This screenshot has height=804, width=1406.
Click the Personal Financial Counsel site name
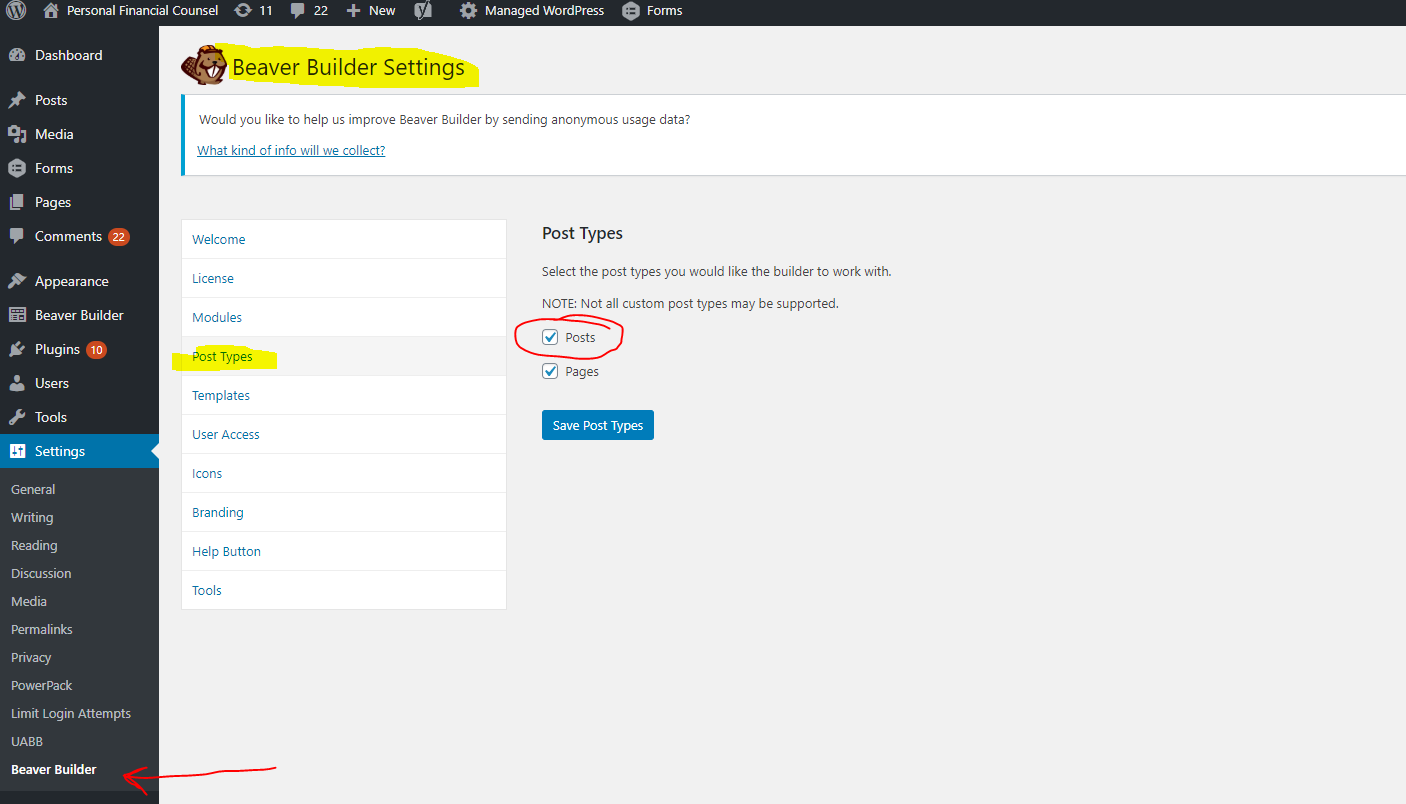click(x=142, y=11)
